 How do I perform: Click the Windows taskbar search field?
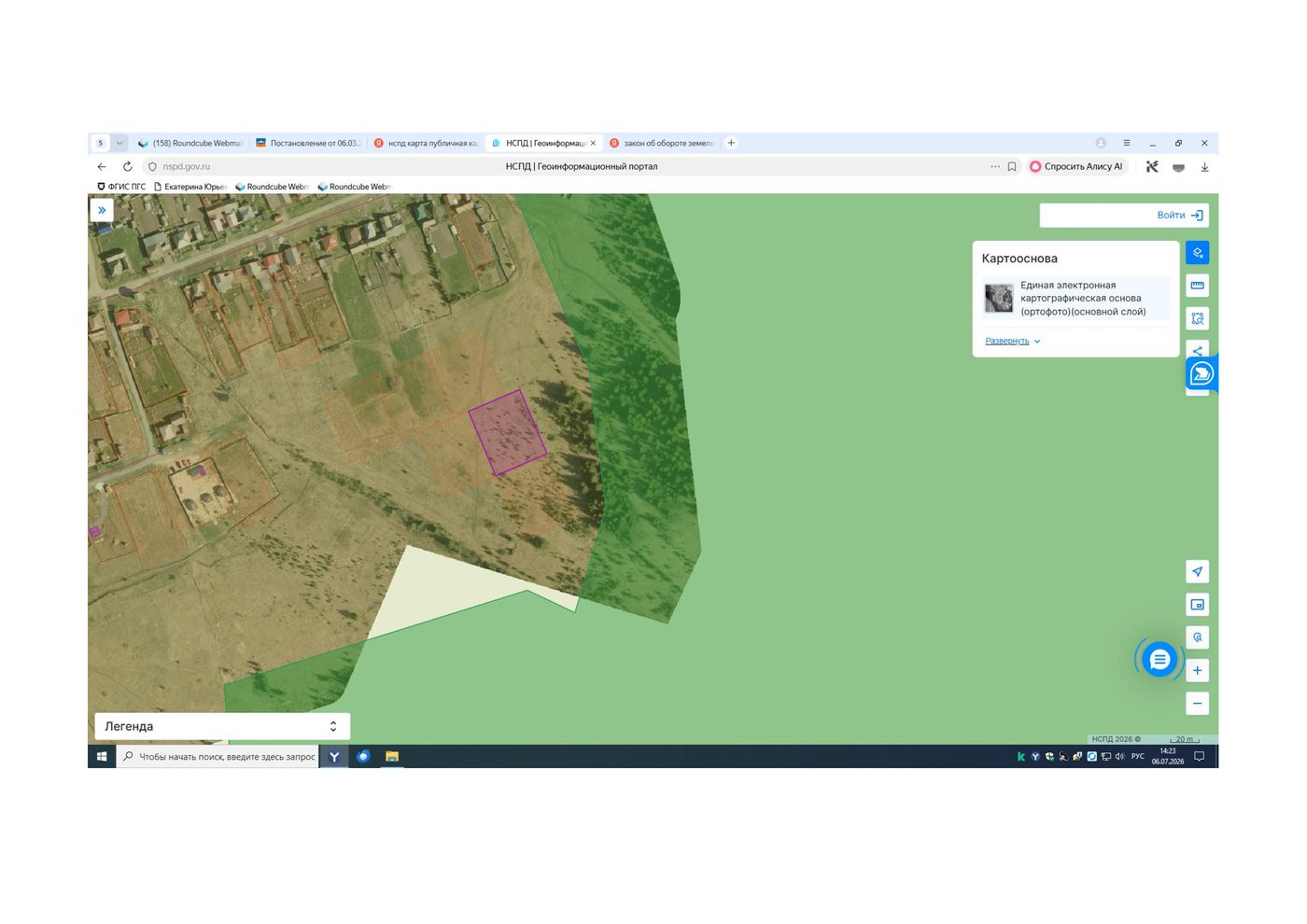(218, 756)
